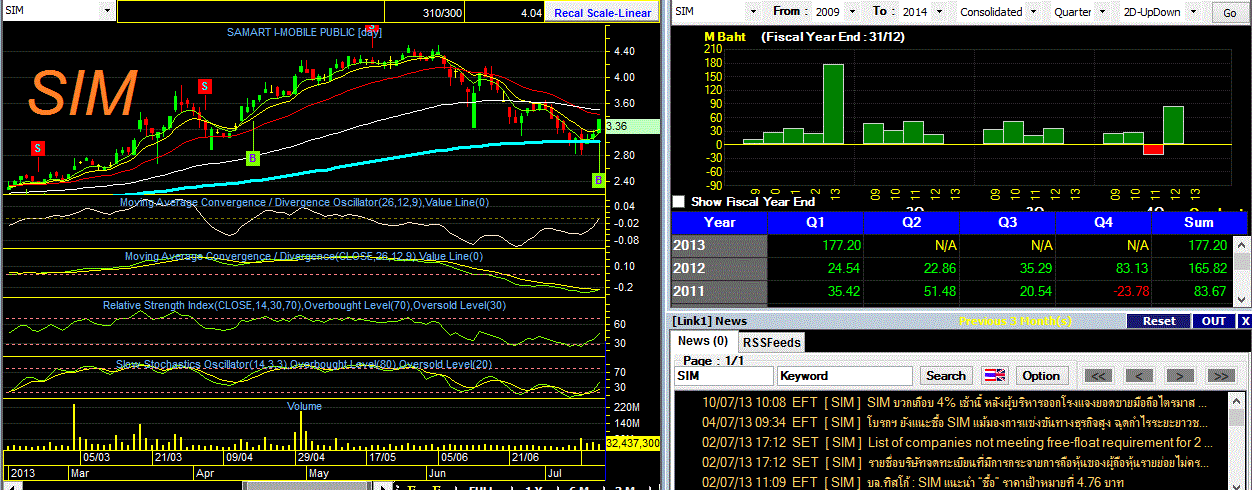The width and height of the screenshot is (1252, 490).
Task: Click the tallest green Q1 2013 bar
Action: (x=833, y=104)
